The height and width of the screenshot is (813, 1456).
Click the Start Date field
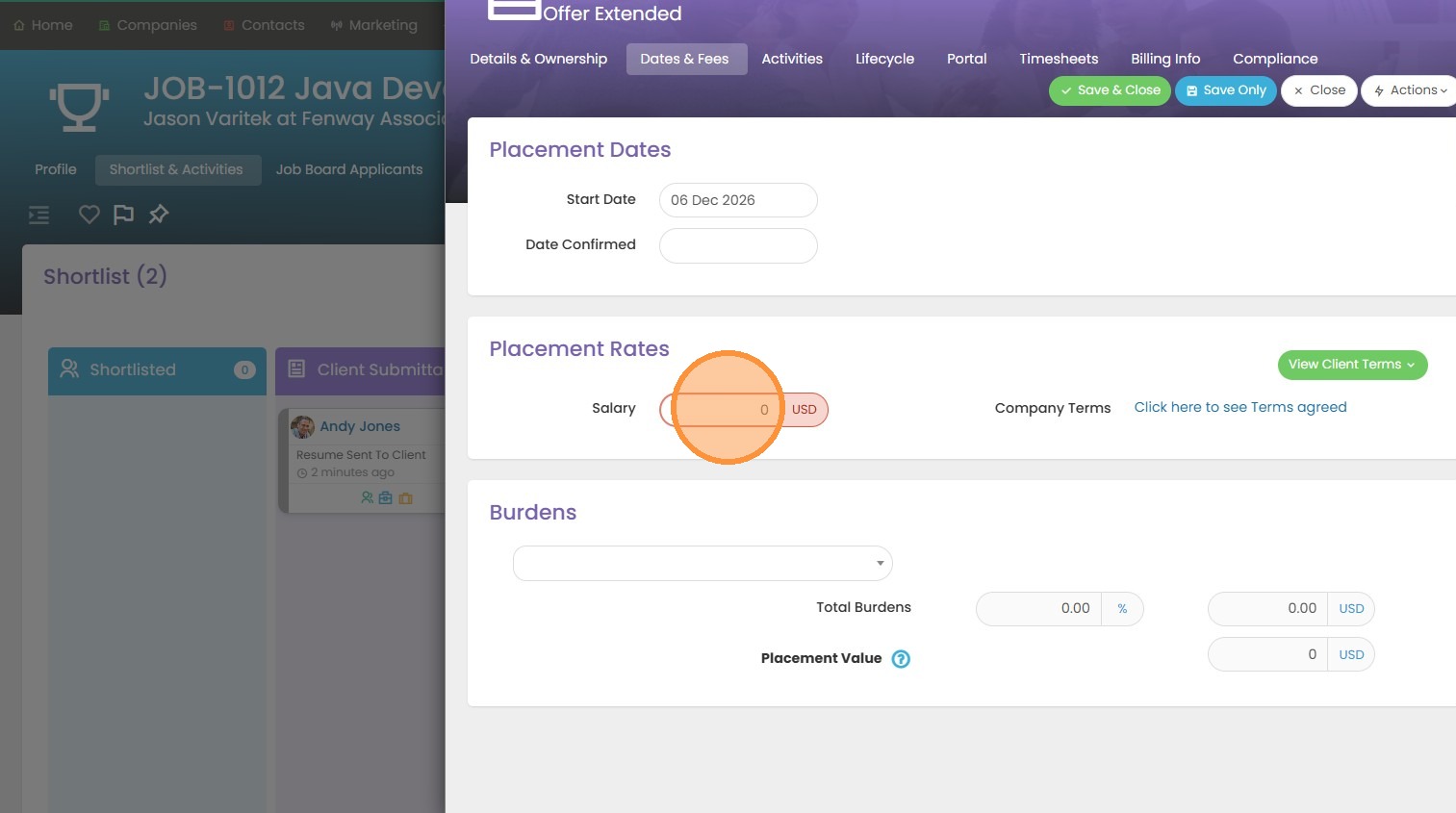pos(738,200)
